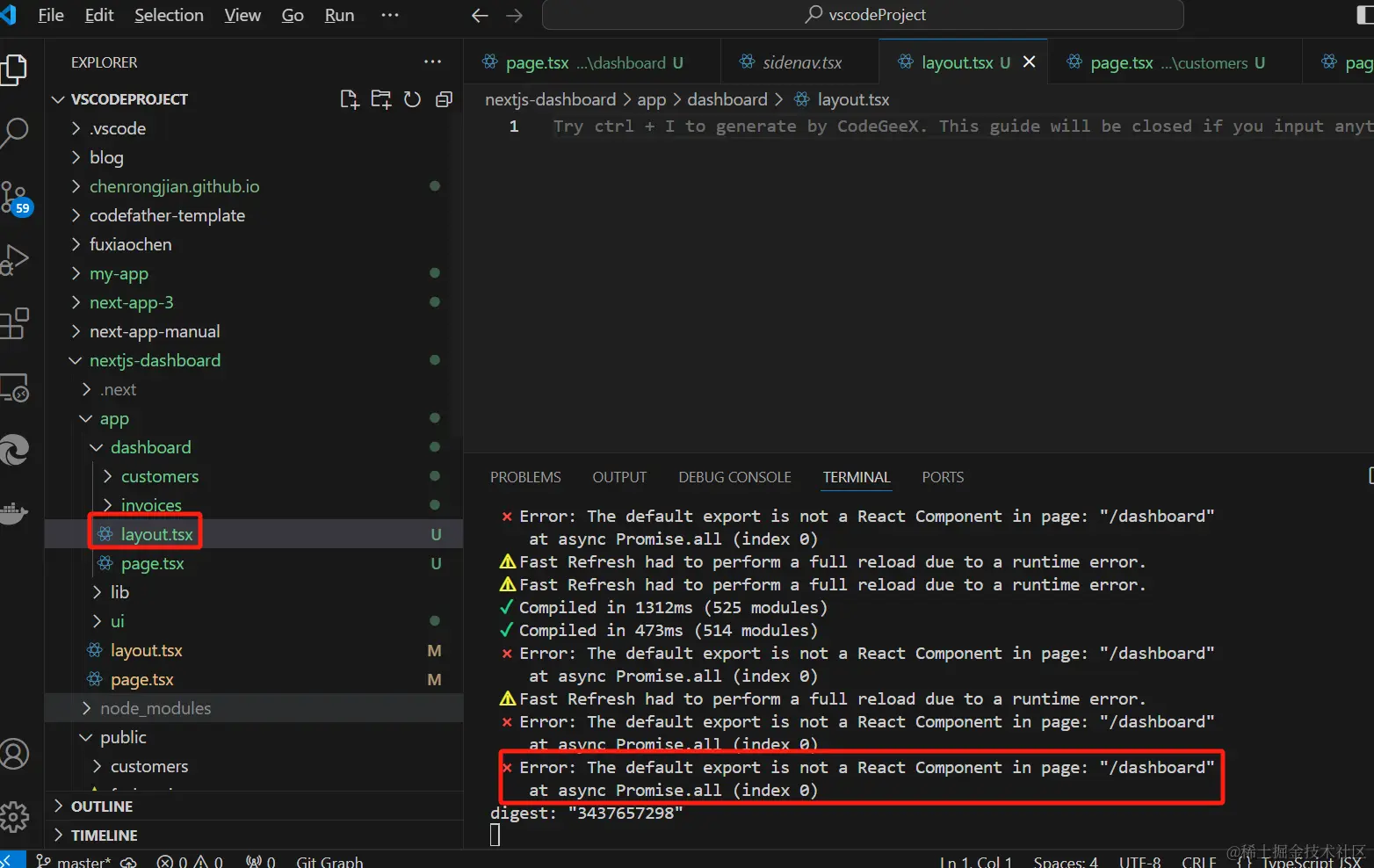The image size is (1374, 868).
Task: Expand the fuxiaochen folder
Action: (x=255, y=244)
